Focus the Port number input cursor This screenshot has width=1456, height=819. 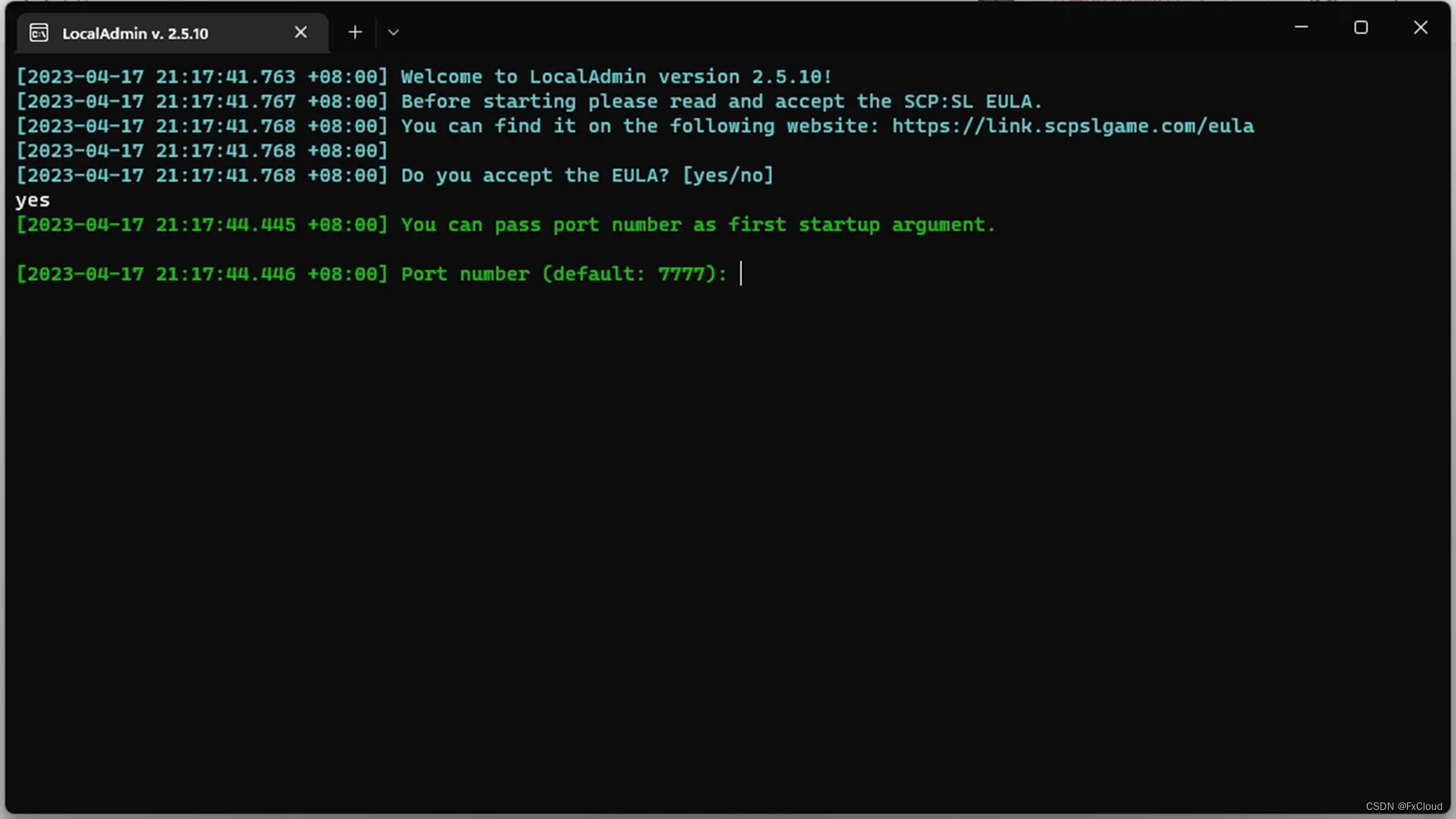tap(741, 274)
